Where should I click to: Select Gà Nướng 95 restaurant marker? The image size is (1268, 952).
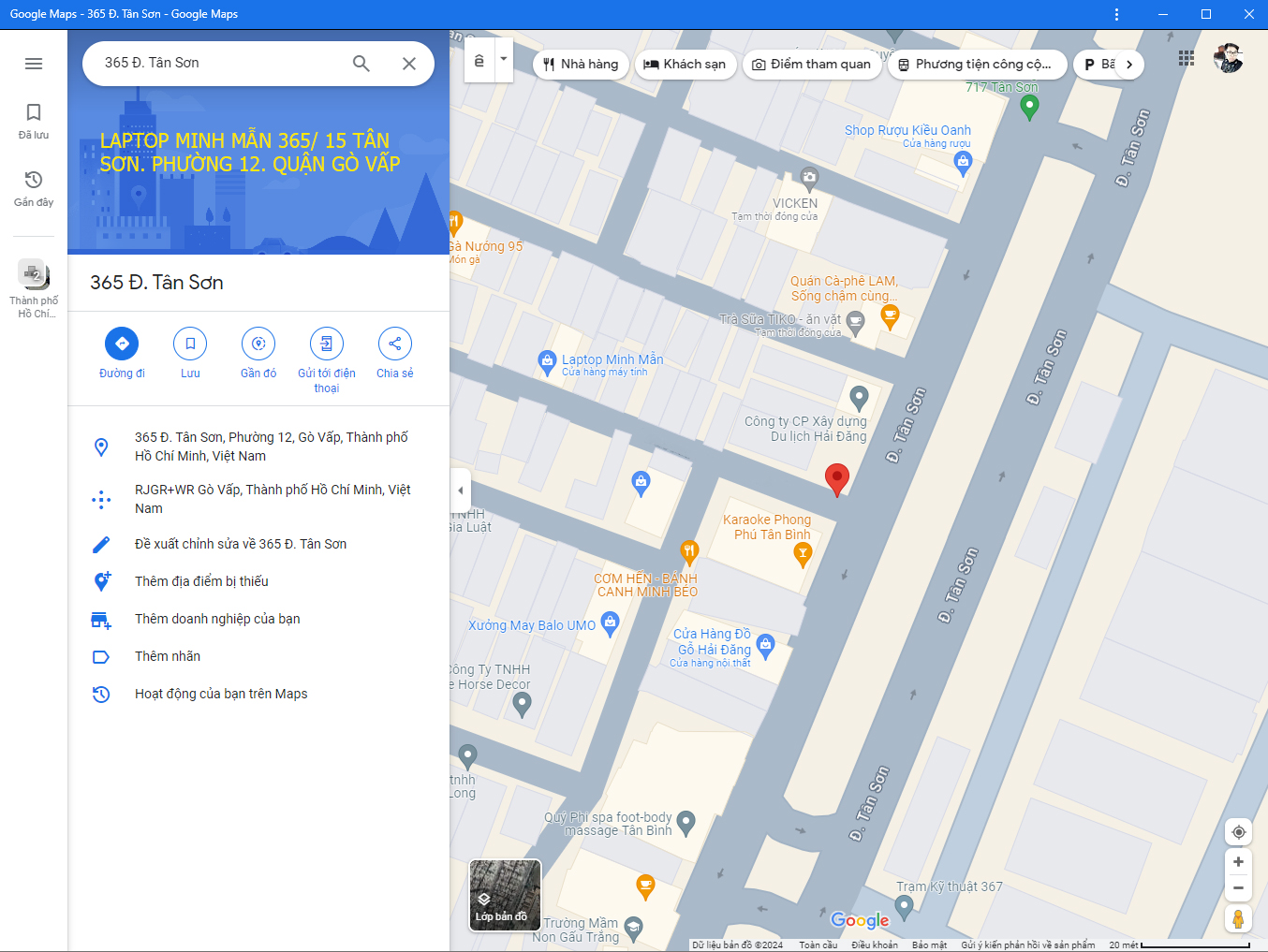click(455, 224)
